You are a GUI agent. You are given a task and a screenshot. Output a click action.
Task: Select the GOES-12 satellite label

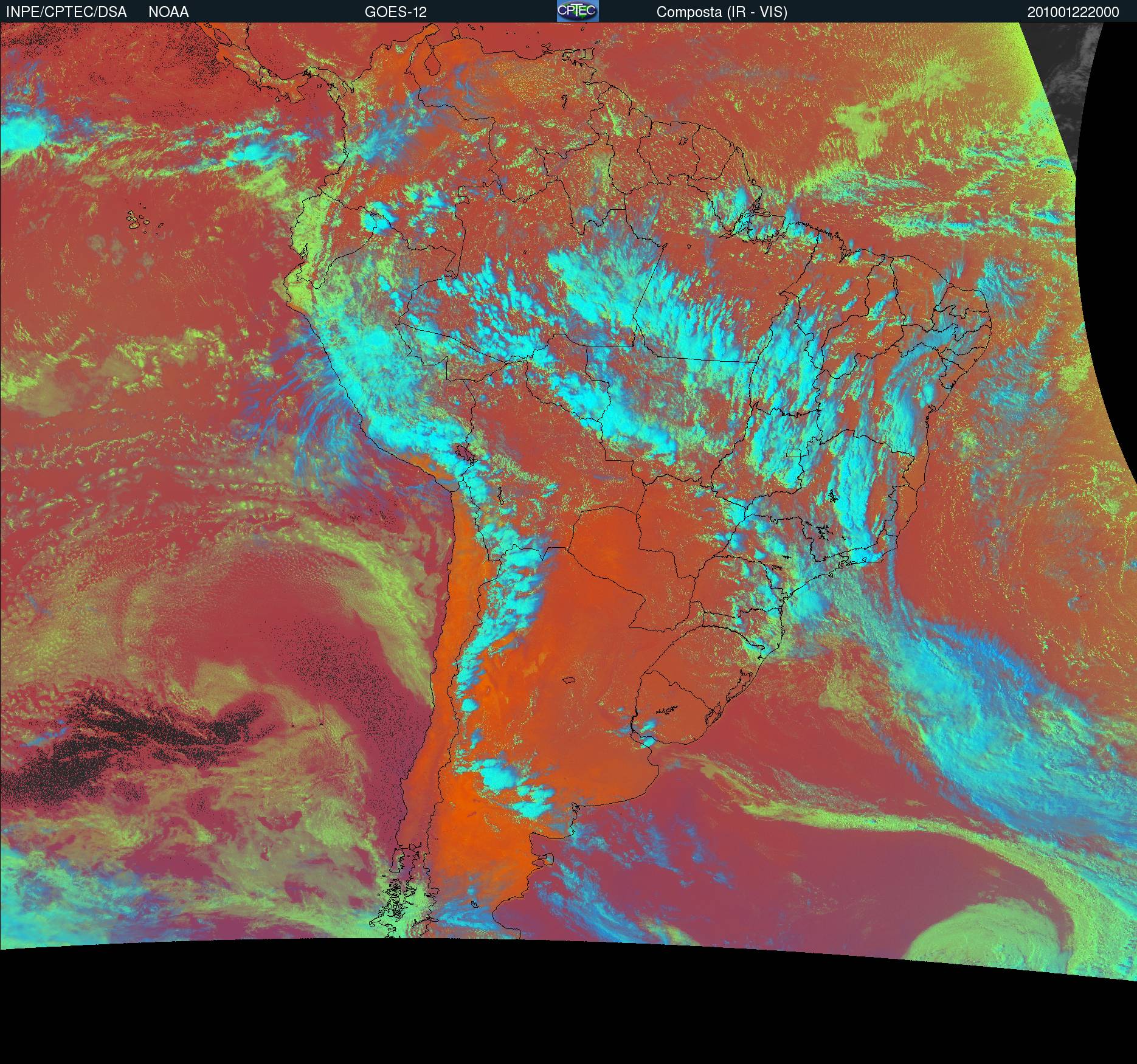396,12
